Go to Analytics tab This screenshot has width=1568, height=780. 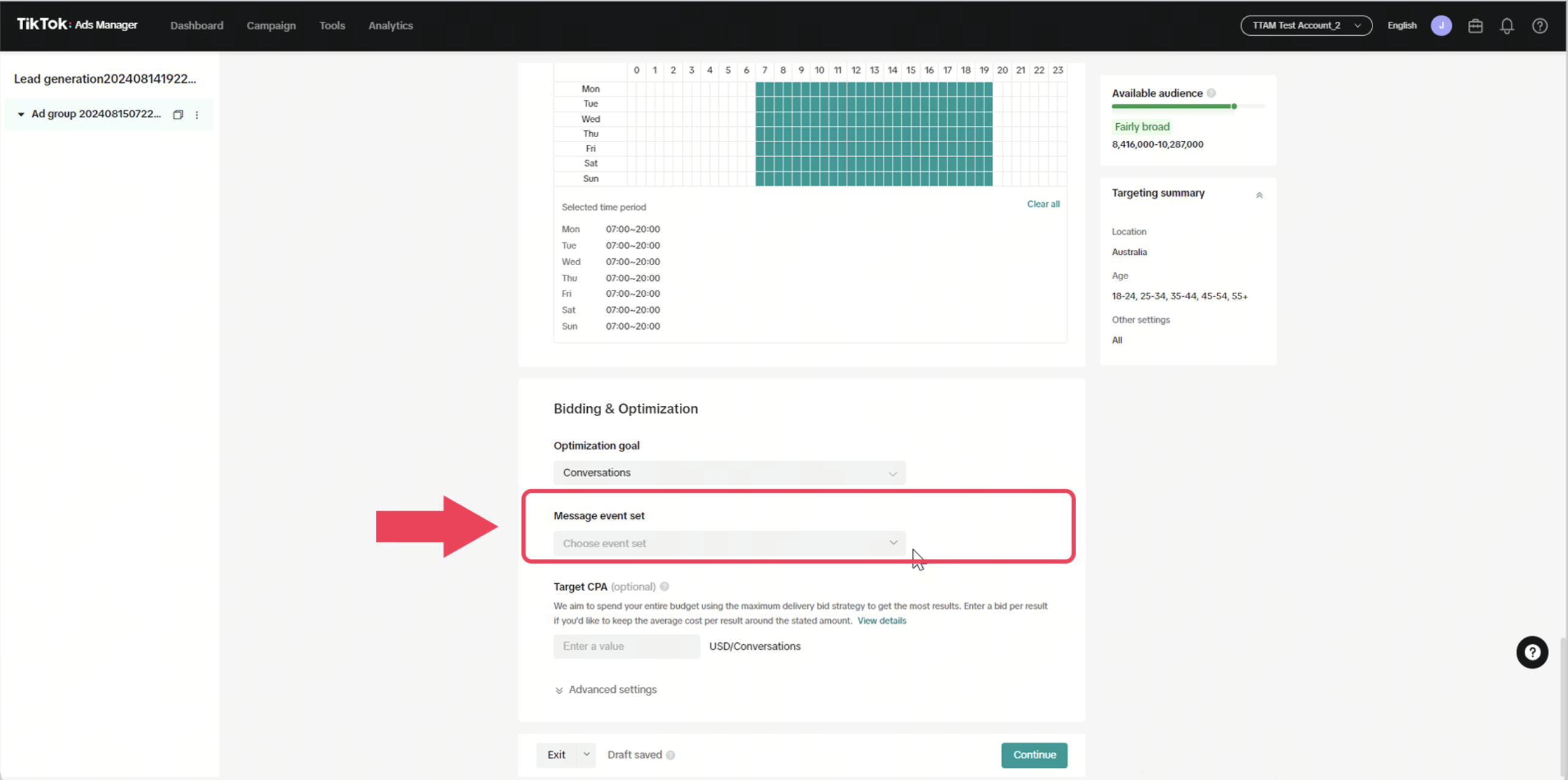[390, 26]
